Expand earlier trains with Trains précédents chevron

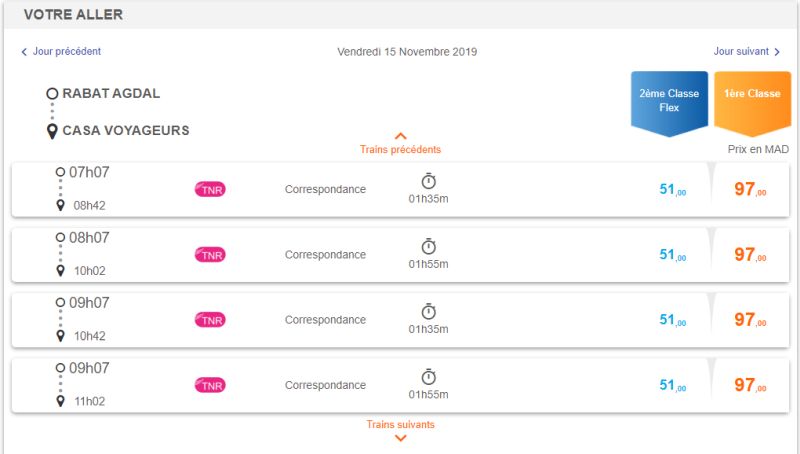(x=401, y=136)
